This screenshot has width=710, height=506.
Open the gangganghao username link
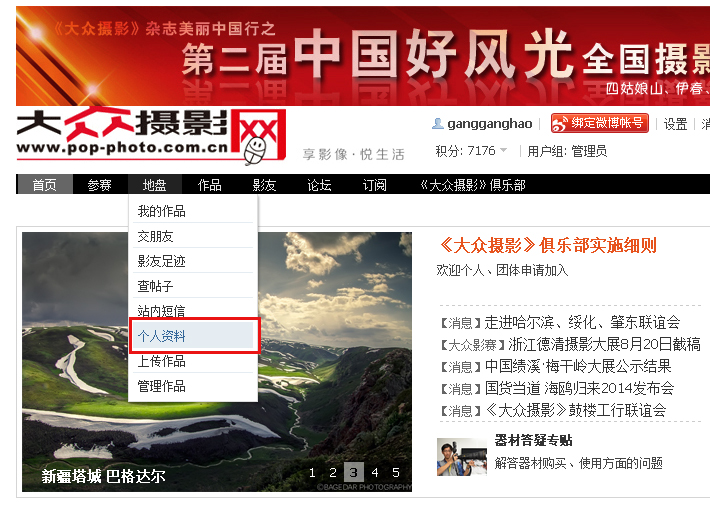489,124
